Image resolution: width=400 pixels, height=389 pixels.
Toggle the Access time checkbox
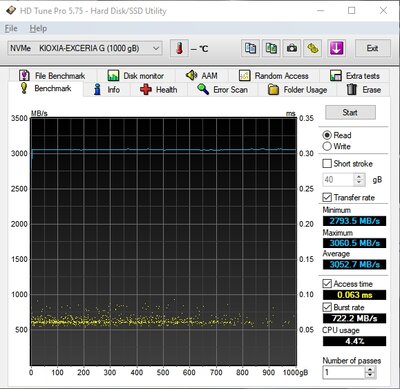pyautogui.click(x=327, y=284)
